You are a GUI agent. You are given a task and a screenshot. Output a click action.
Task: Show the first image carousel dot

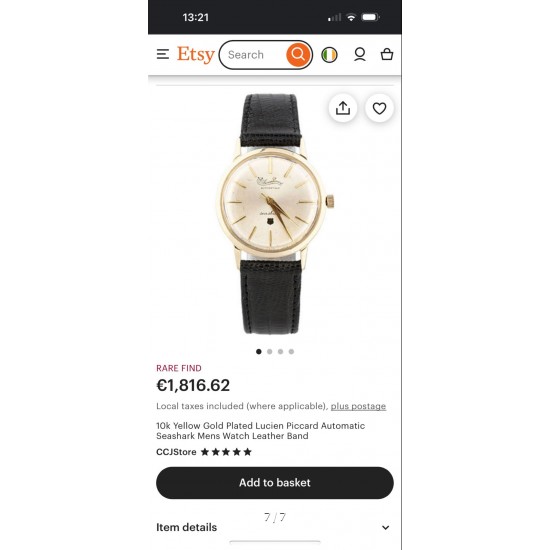coord(259,351)
